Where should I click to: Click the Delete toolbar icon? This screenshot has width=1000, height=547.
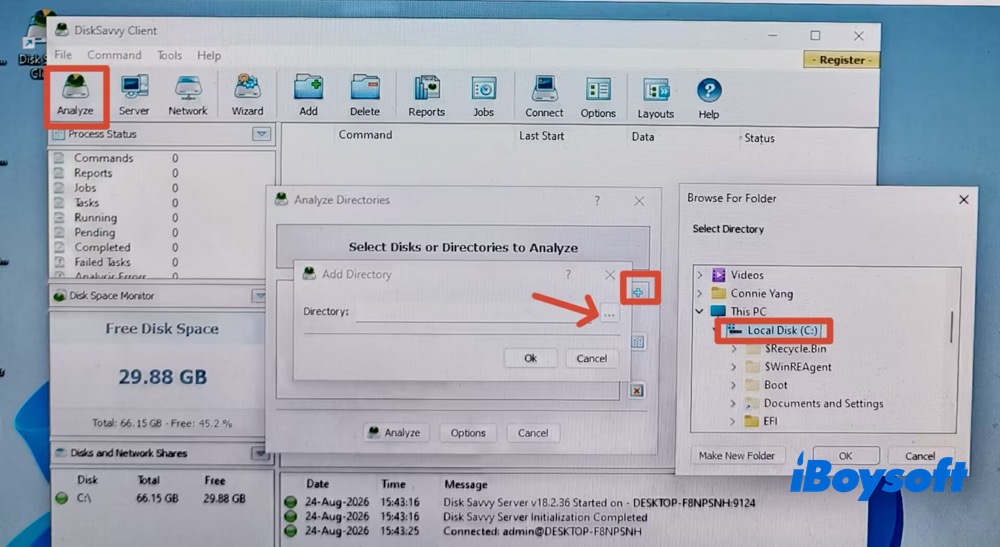[365, 95]
